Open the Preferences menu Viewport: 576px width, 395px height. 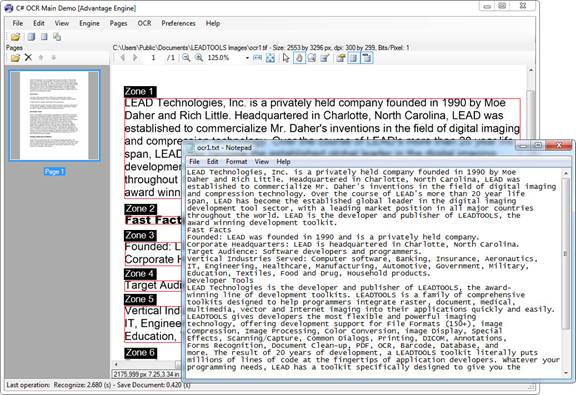point(179,23)
